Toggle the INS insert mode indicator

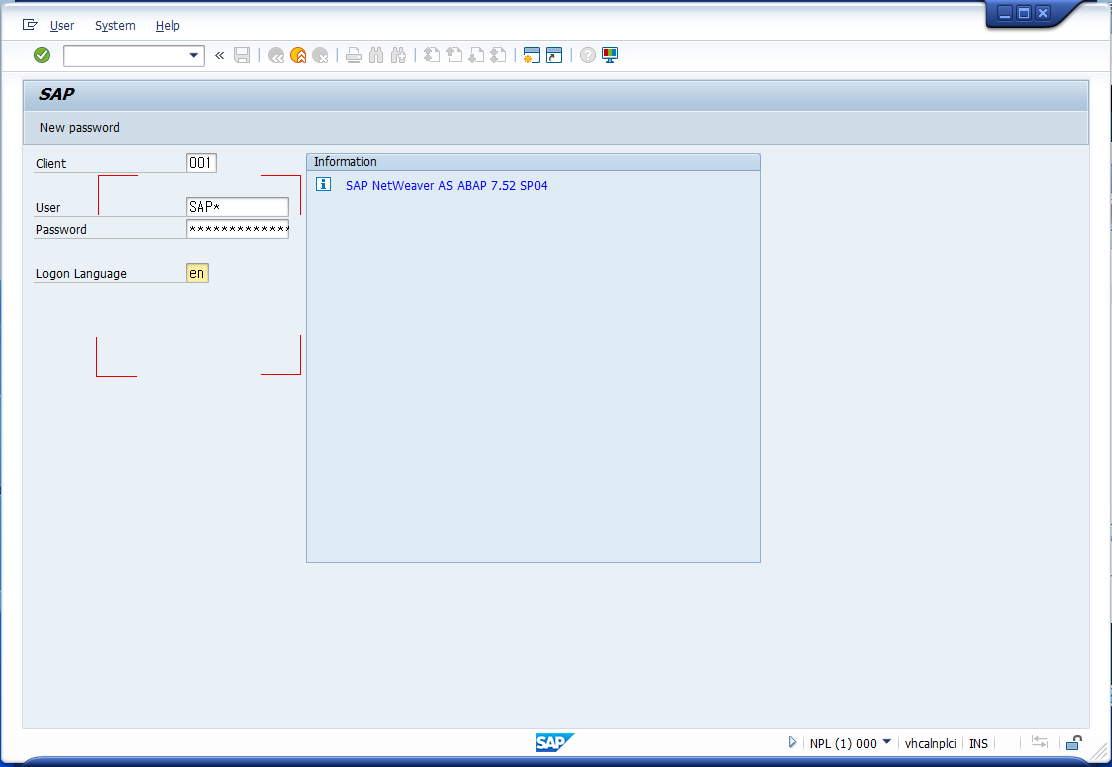[978, 743]
